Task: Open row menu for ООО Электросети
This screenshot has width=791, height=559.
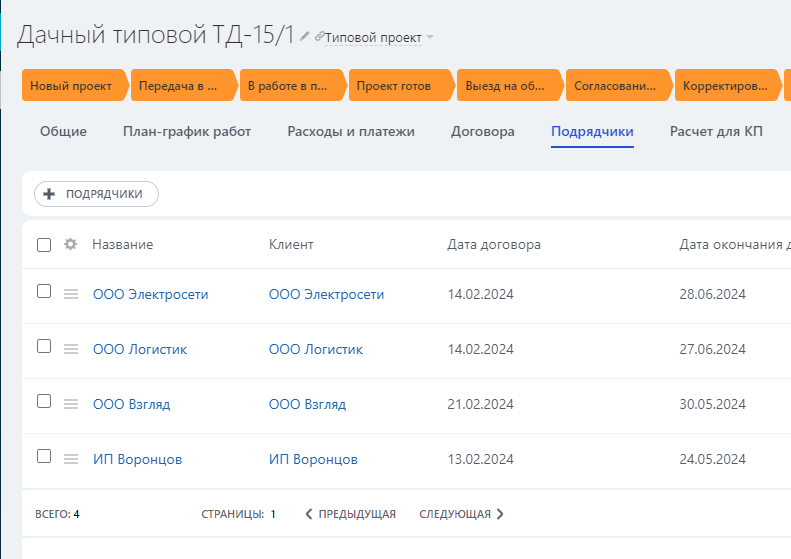Action: click(x=71, y=294)
